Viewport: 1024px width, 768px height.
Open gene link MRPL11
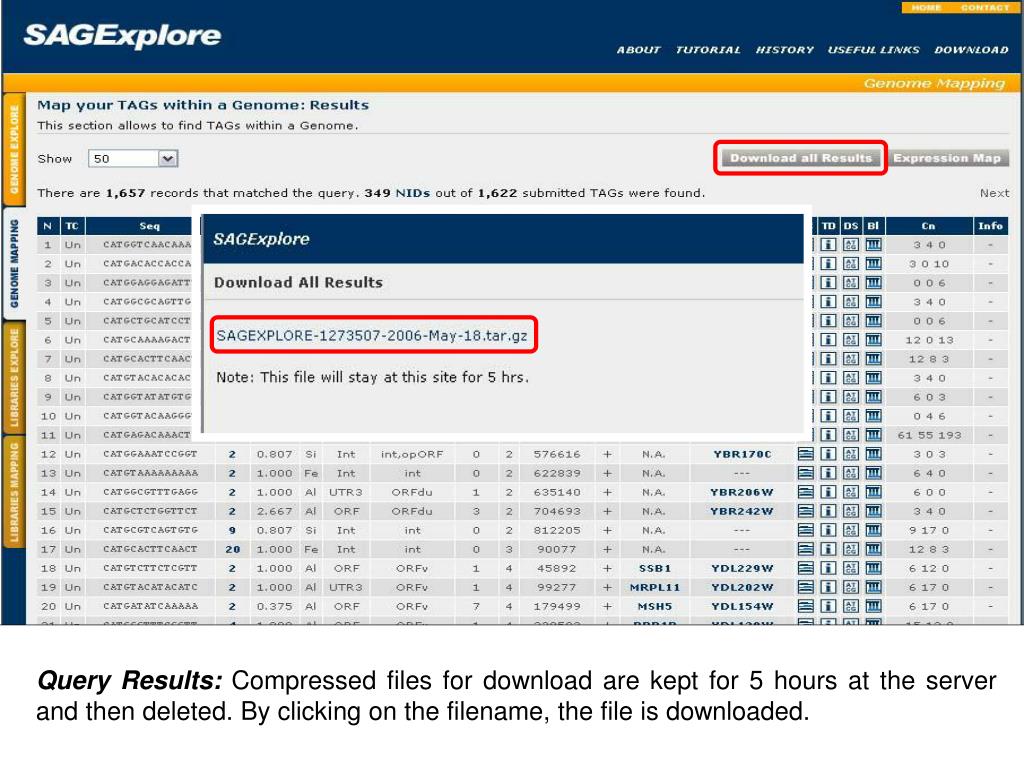pyautogui.click(x=654, y=587)
